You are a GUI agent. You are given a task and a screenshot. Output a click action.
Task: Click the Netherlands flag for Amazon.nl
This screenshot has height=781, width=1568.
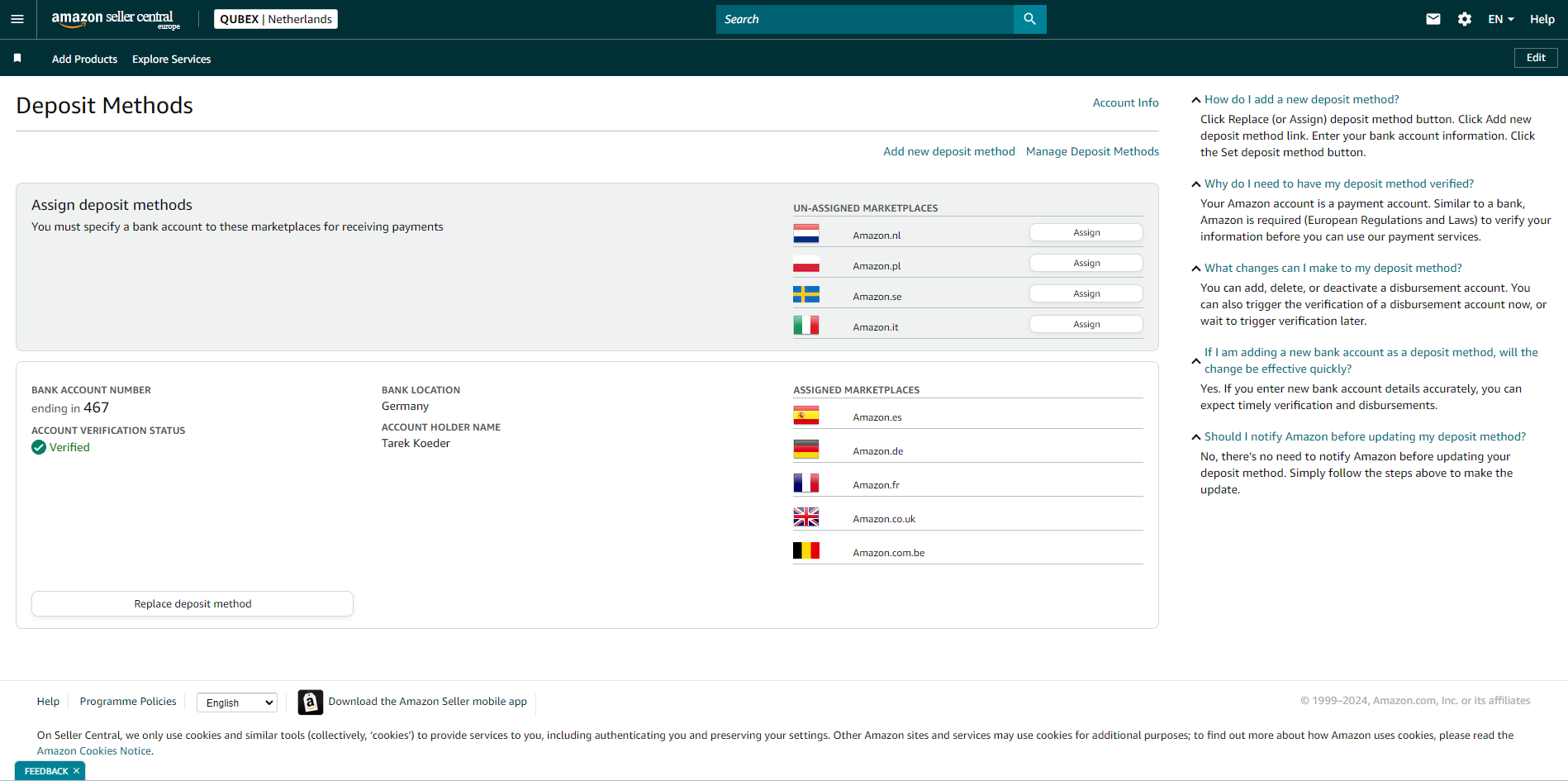click(806, 234)
